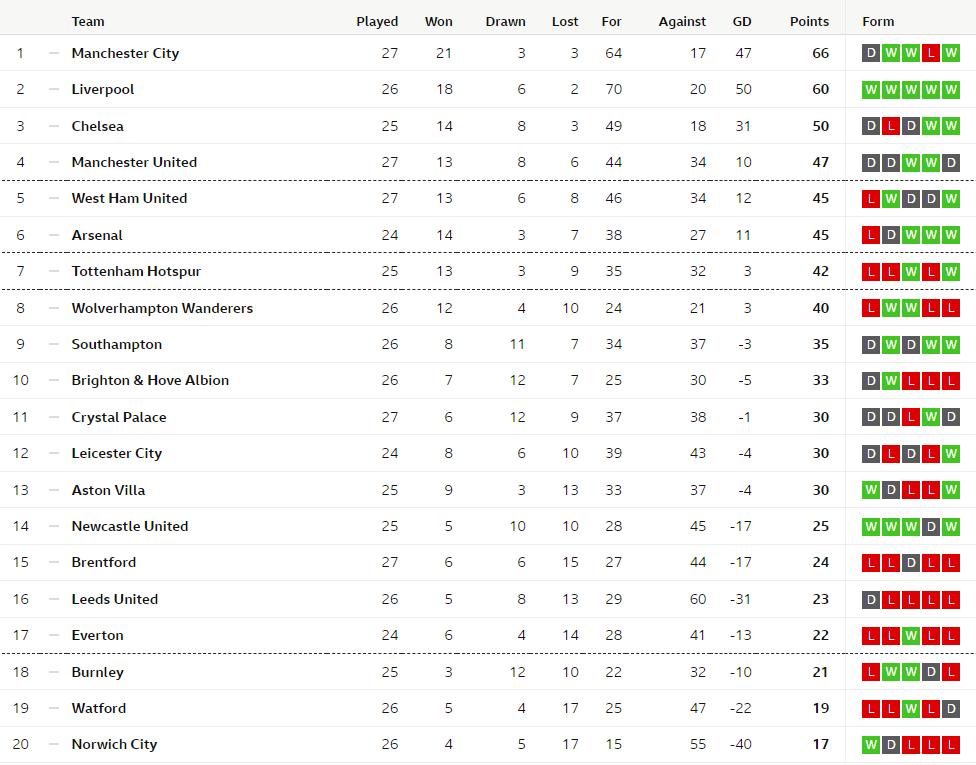Click Aston Villa's grey D form badge
976x765 pixels.
(891, 490)
